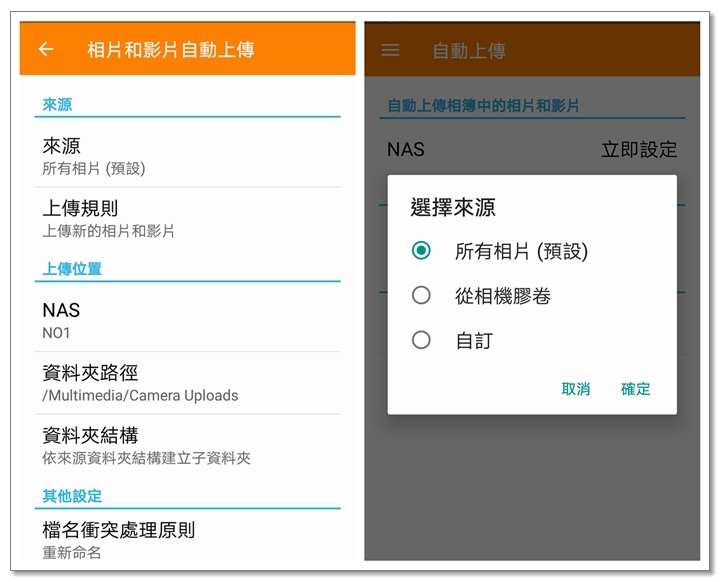Tap the 其他設定 section heading

[72, 496]
